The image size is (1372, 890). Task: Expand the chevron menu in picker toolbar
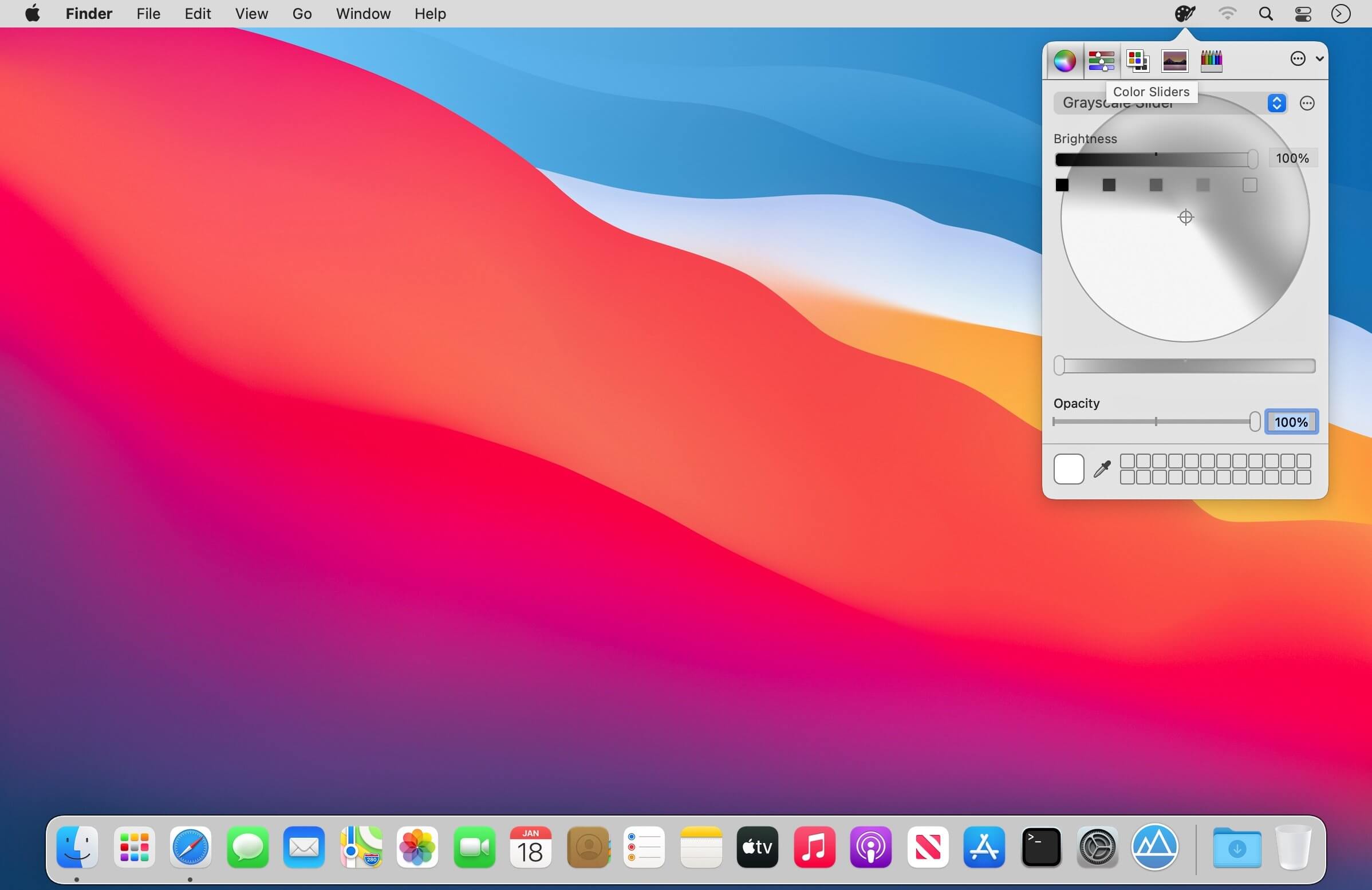(x=1319, y=58)
